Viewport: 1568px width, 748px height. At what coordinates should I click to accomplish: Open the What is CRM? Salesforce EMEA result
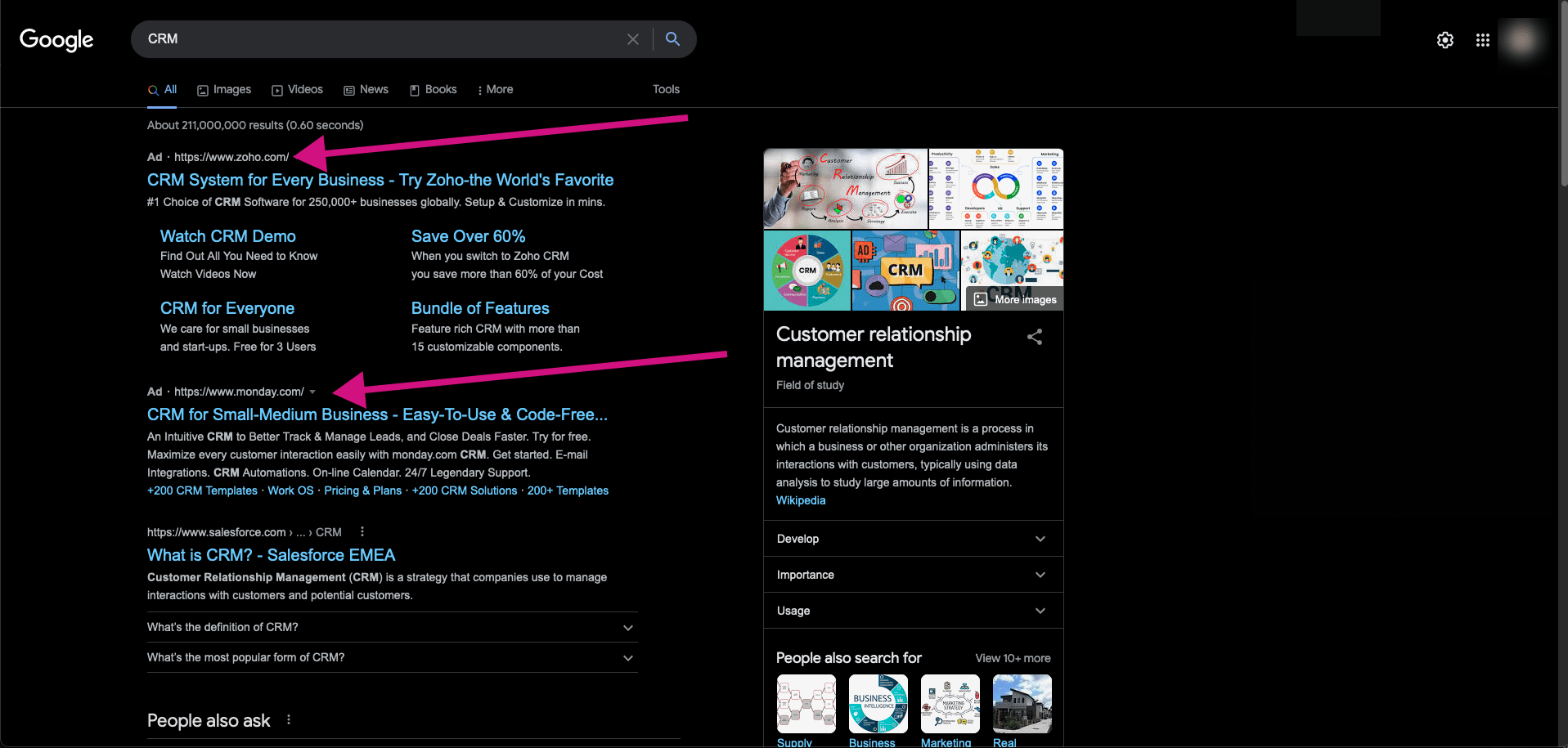[x=271, y=555]
